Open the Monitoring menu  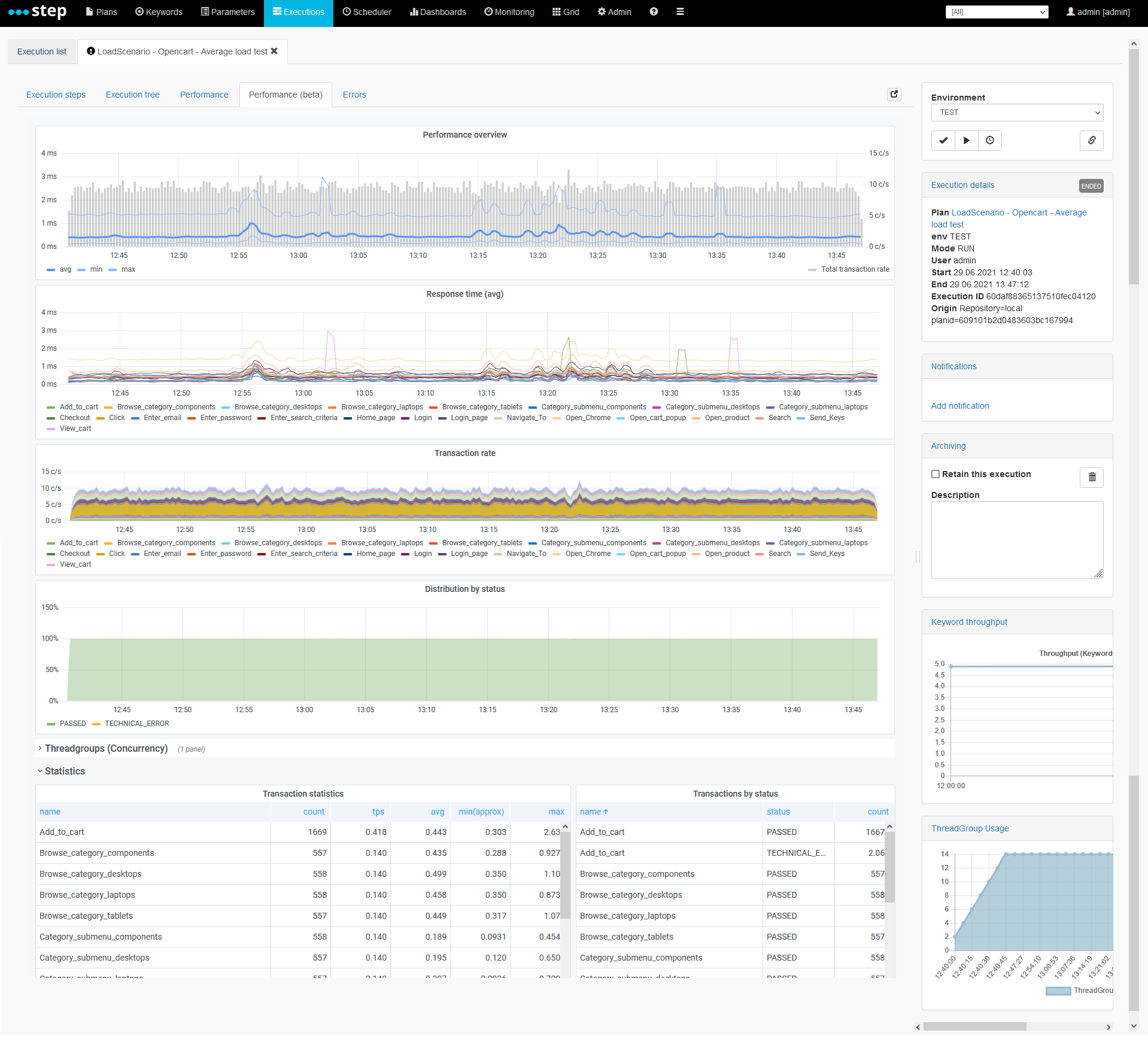[x=509, y=12]
